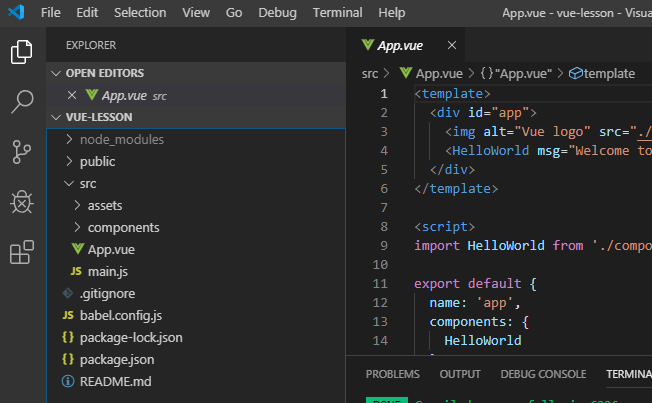Switch to the Debug Console tab
Screen dimensions: 652x403
pos(543,374)
